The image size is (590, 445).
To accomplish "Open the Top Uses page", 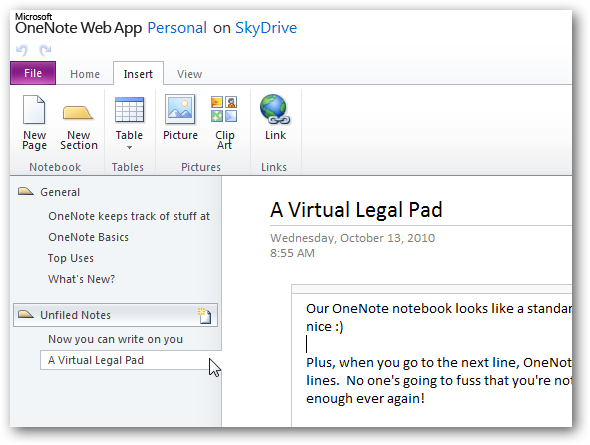I will click(x=71, y=258).
